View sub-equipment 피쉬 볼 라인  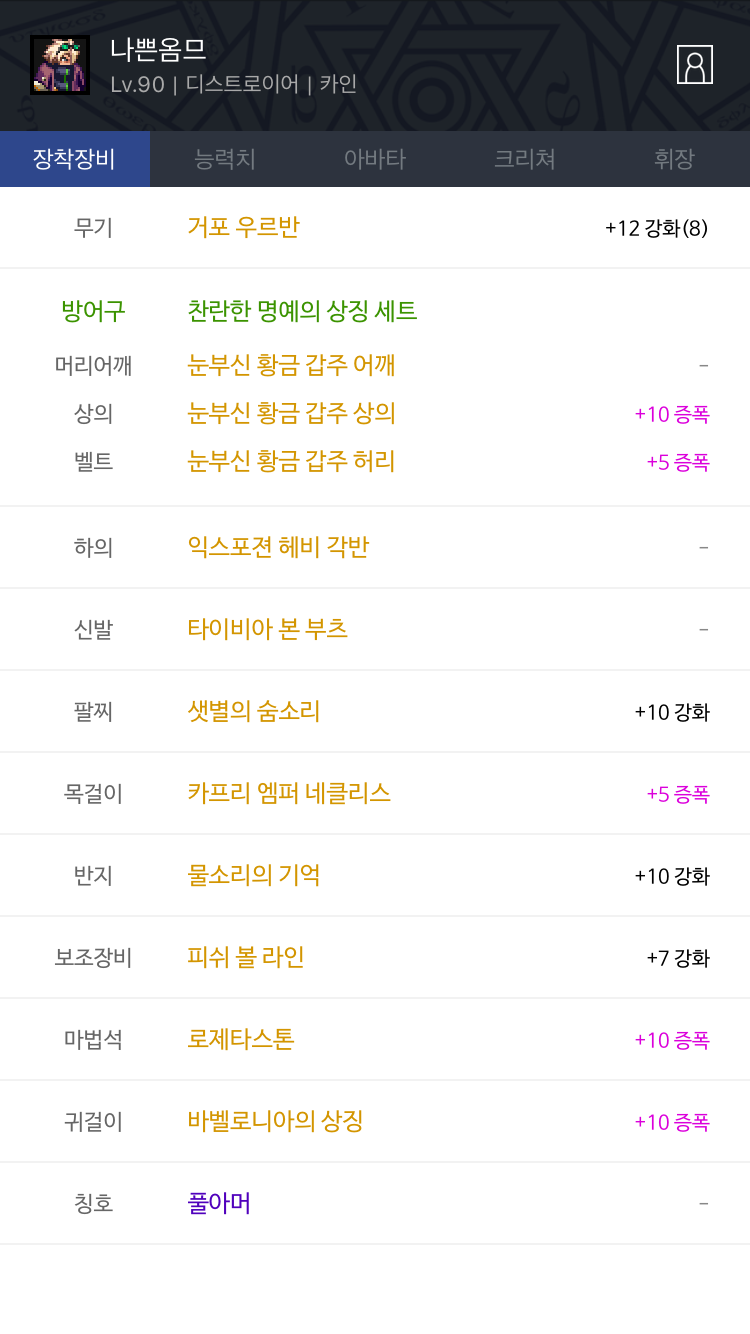coord(246,957)
